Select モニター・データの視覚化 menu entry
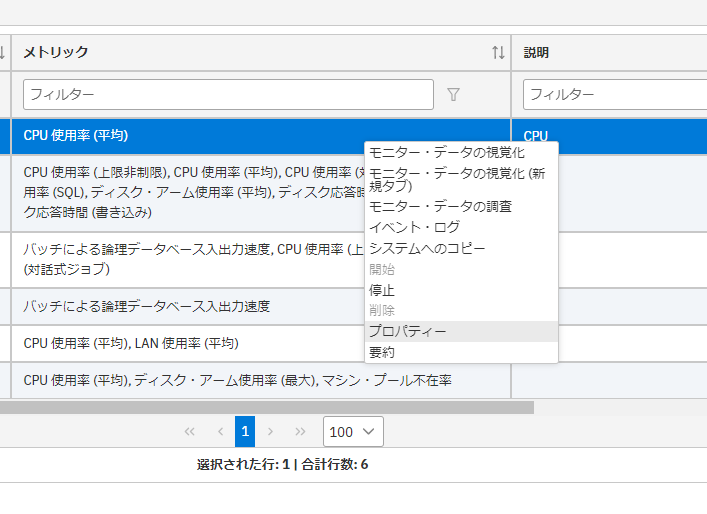 pyautogui.click(x=461, y=152)
